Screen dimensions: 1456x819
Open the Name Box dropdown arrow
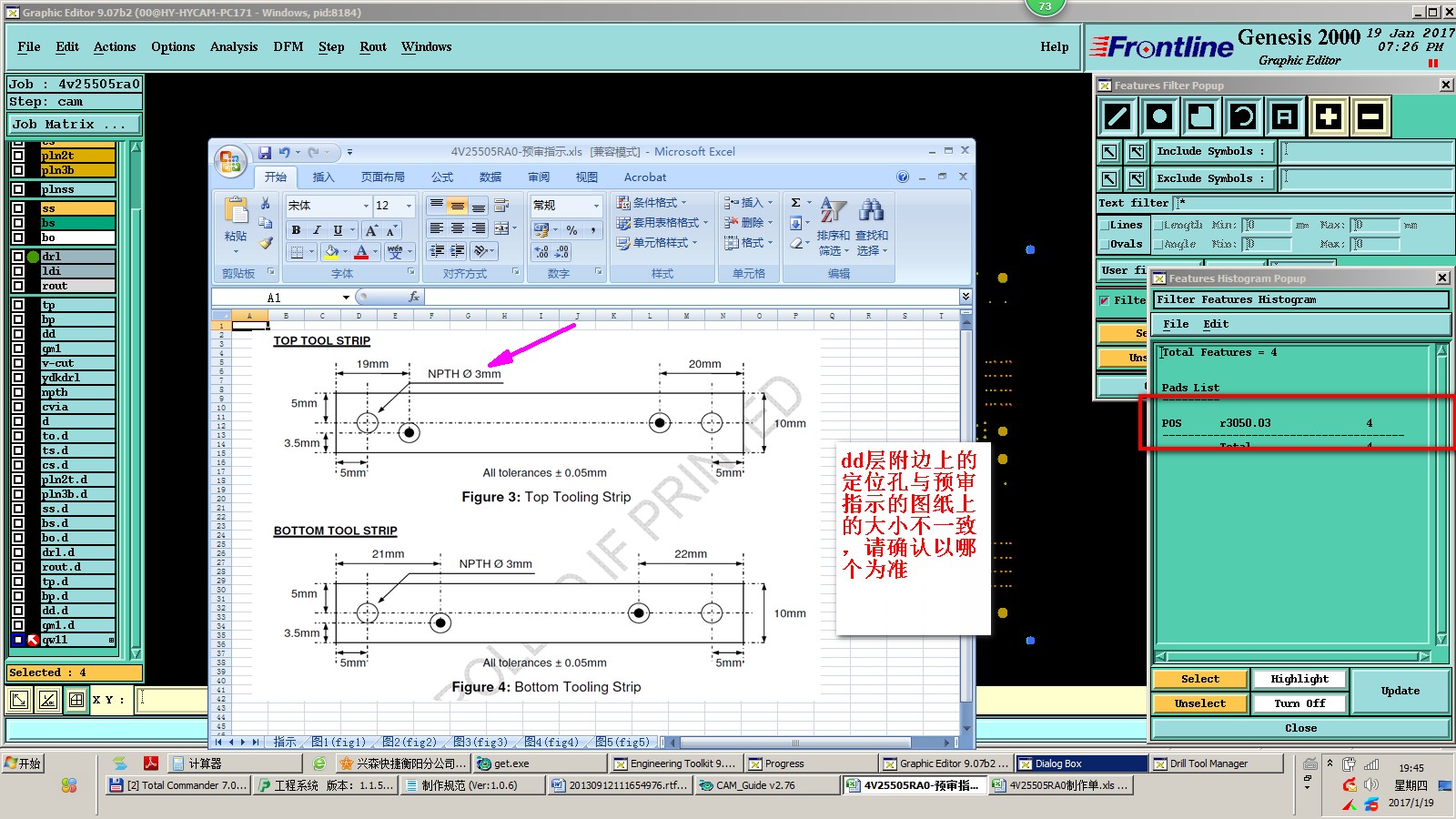346,298
